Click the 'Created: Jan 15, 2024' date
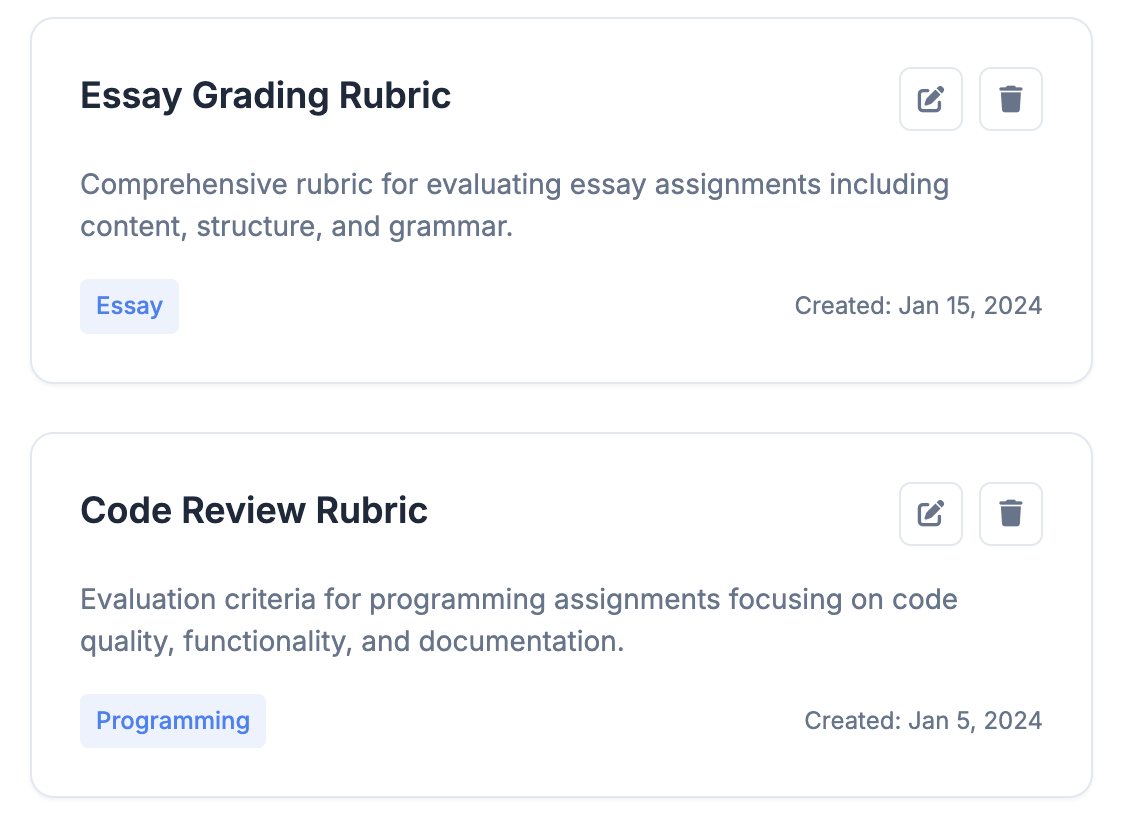This screenshot has width=1126, height=824. pos(918,306)
